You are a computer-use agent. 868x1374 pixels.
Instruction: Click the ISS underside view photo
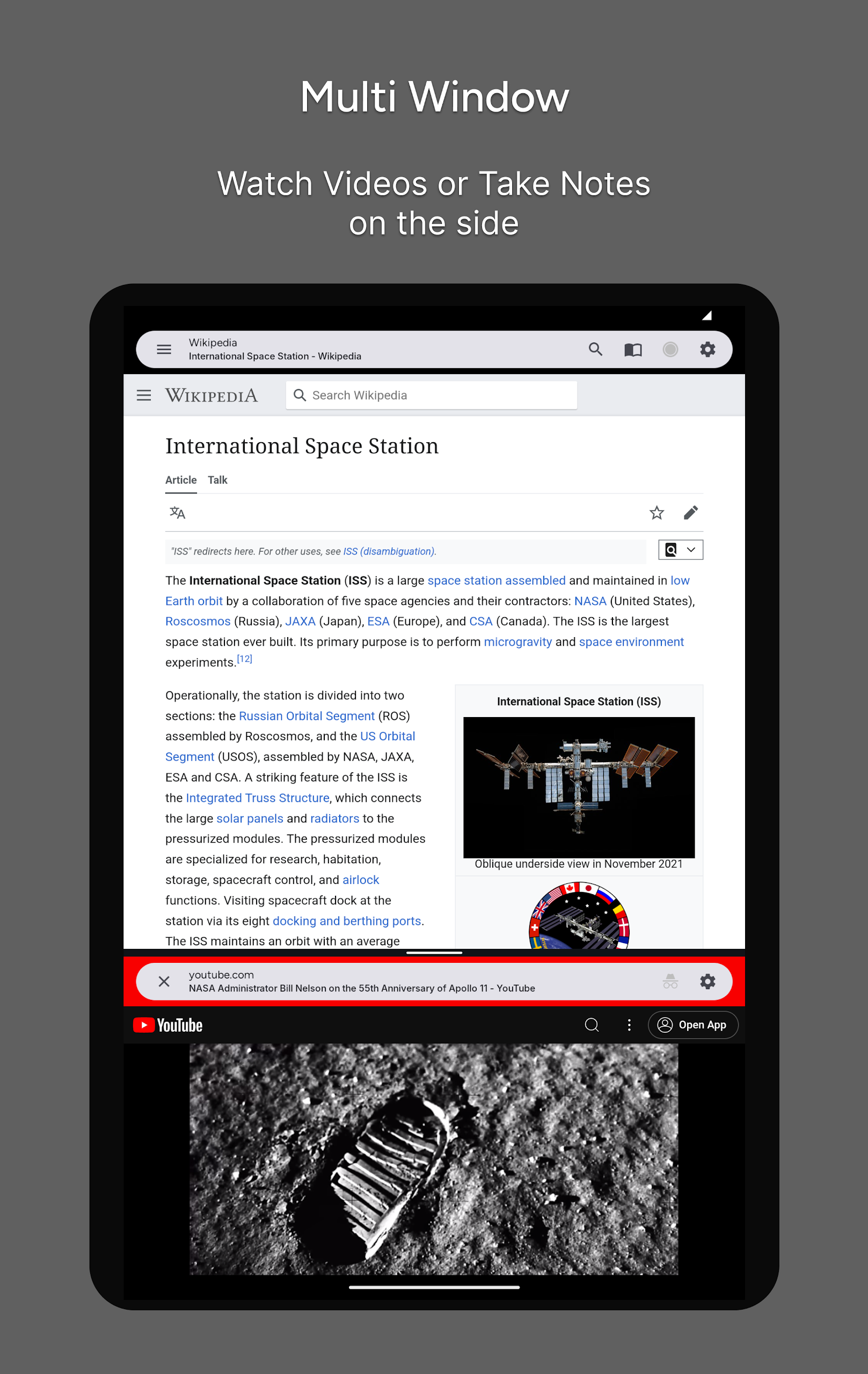[x=579, y=787]
